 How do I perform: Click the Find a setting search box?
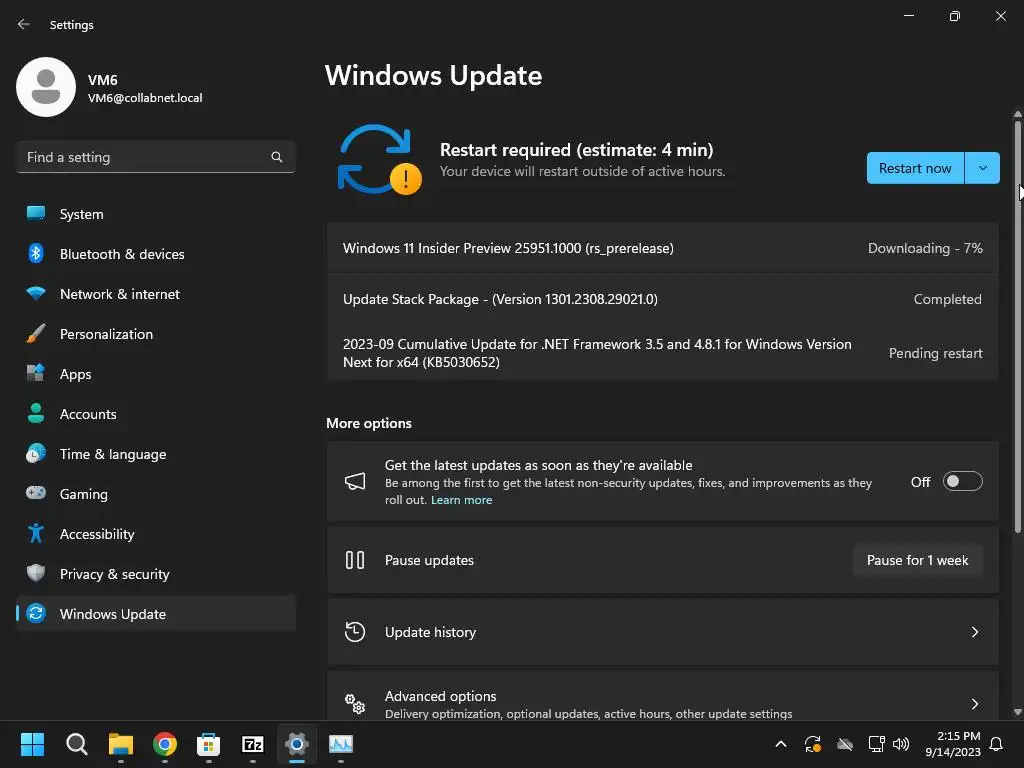[x=155, y=157]
